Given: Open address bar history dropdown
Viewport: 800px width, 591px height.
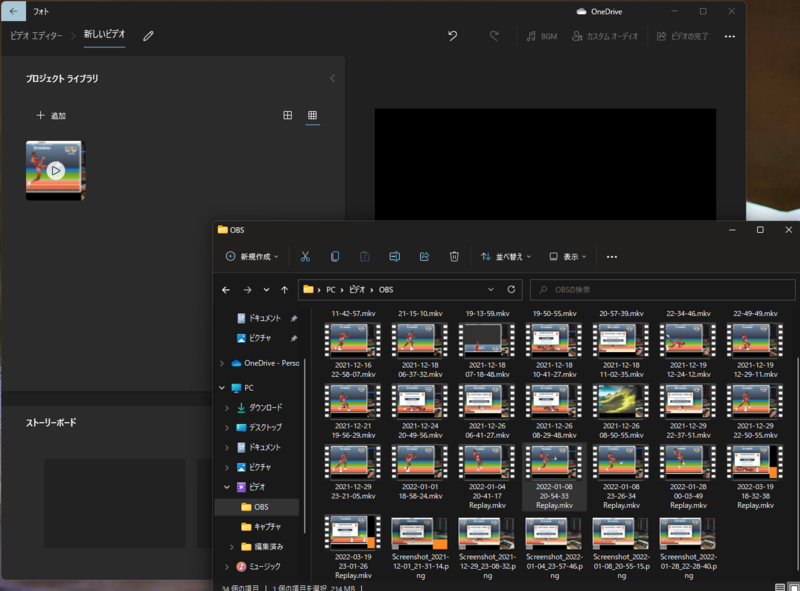Looking at the screenshot, I should [x=490, y=289].
